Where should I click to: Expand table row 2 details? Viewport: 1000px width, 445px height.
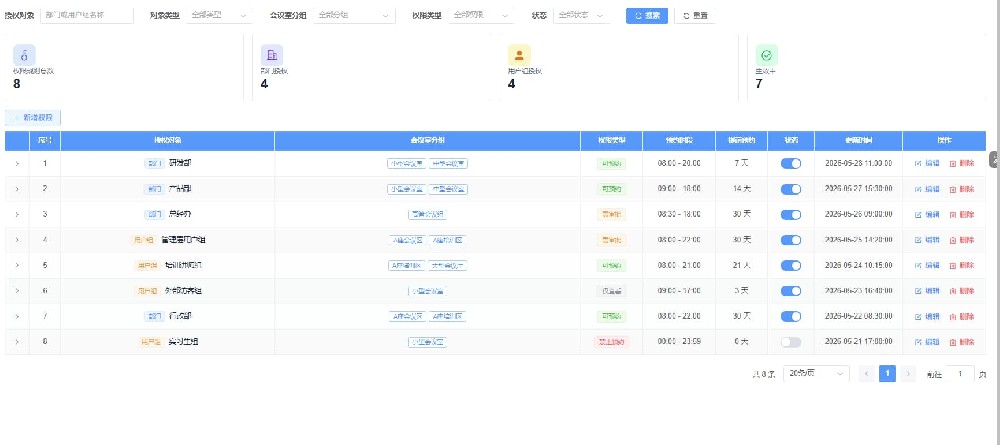pos(17,189)
